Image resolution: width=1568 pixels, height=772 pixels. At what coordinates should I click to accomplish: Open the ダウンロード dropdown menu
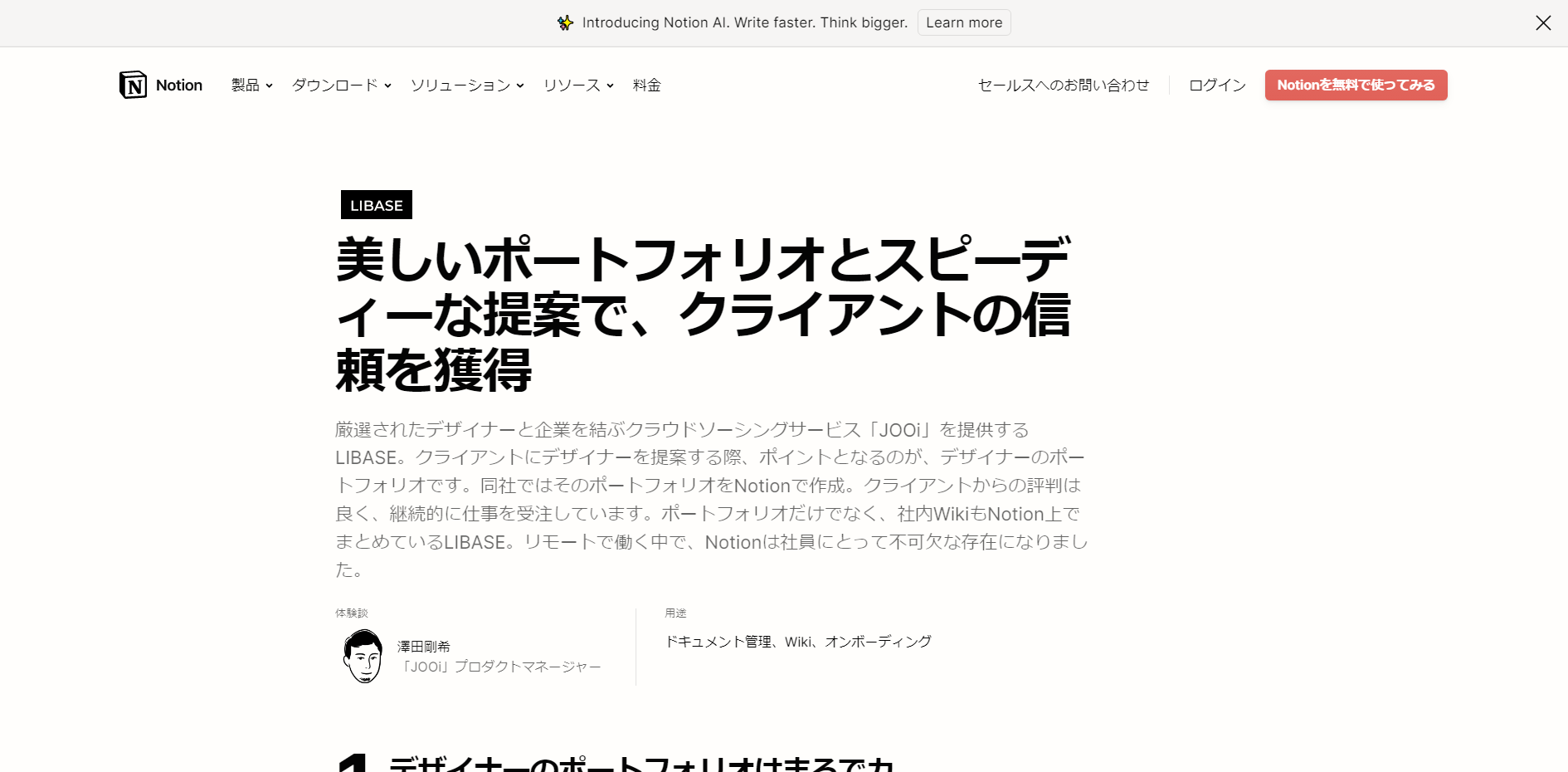click(x=342, y=86)
